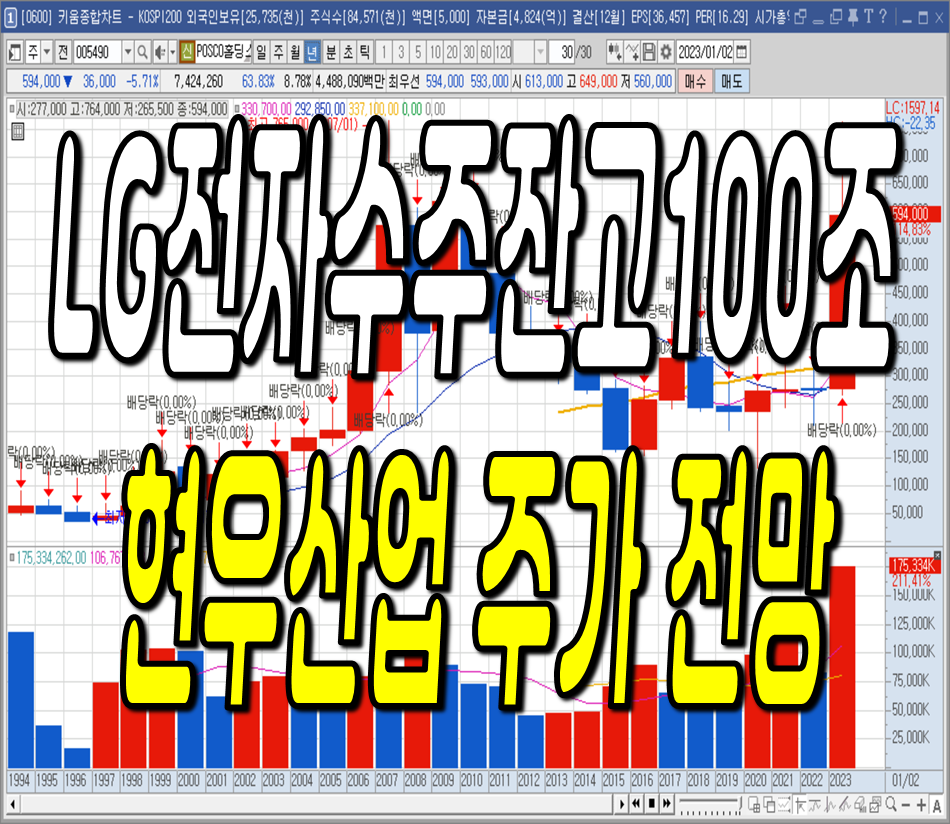This screenshot has width=950, height=824.
Task: Click the rewind double-arrow button
Action: pyautogui.click(x=636, y=804)
